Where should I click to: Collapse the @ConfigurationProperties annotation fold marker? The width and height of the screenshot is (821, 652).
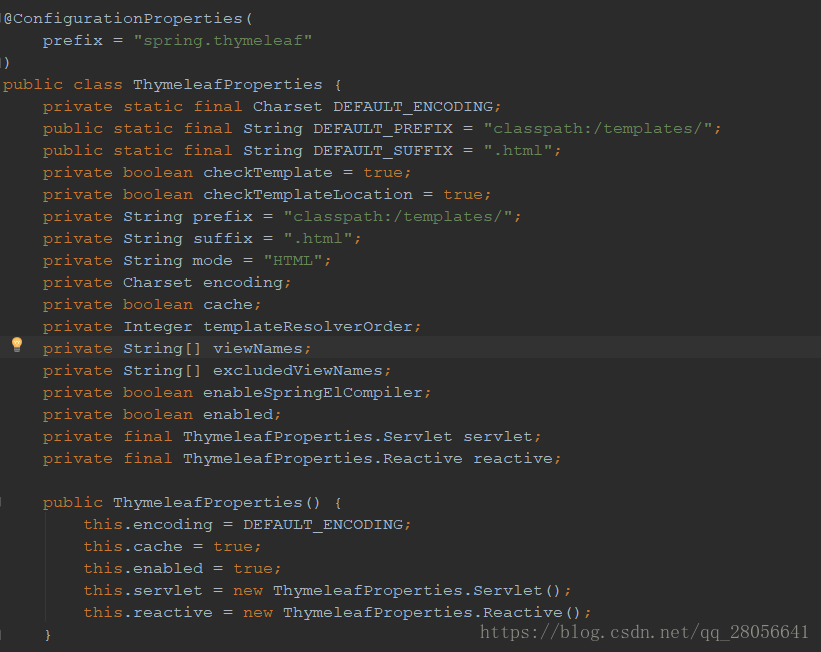(2, 19)
